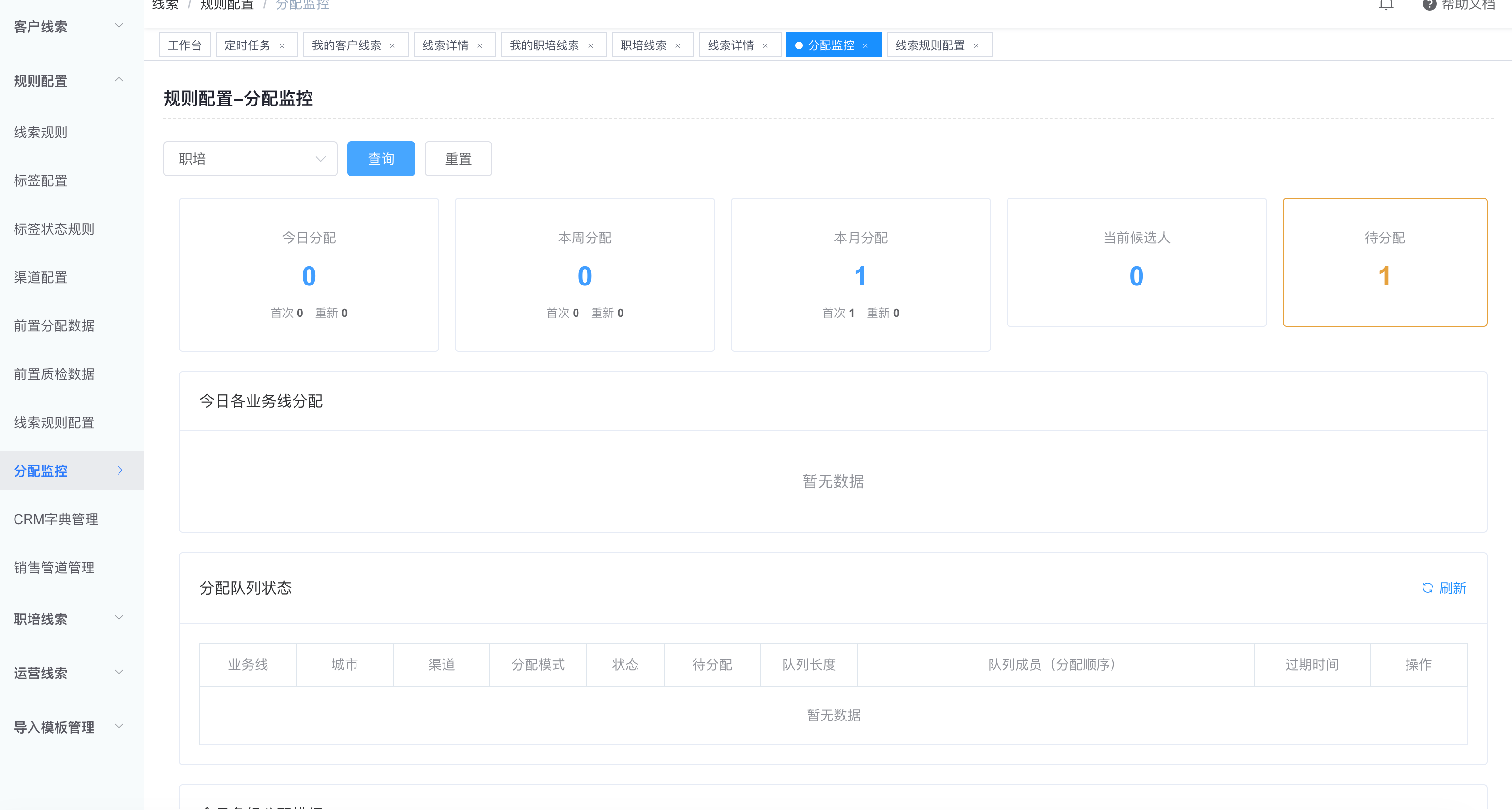1512x810 pixels.
Task: Click the 城市 column header
Action: pos(344,664)
